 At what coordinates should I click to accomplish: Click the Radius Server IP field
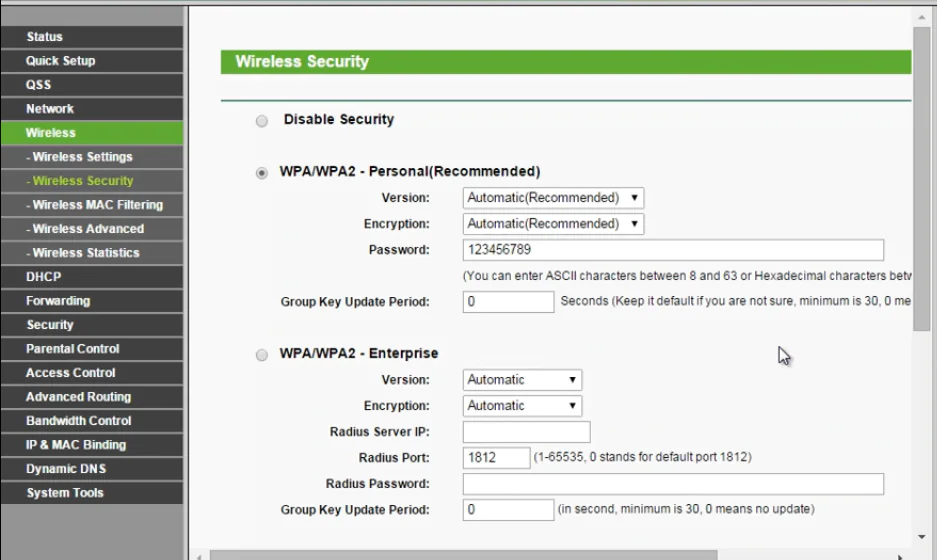(526, 432)
